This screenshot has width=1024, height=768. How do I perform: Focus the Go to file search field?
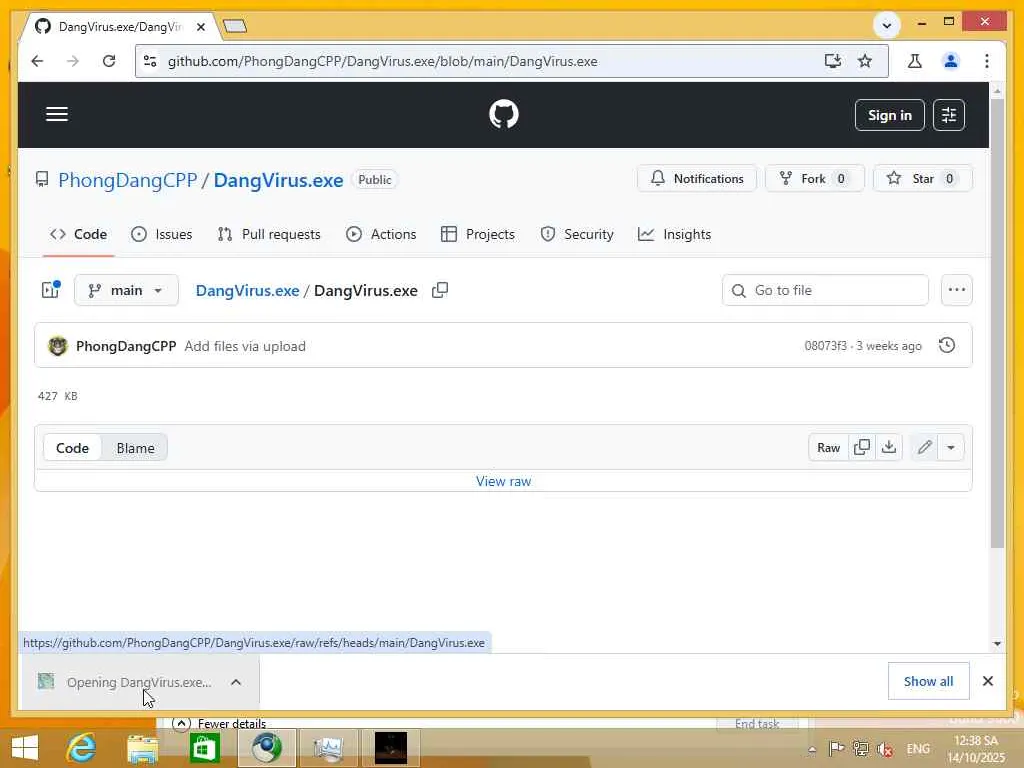pyautogui.click(x=825, y=290)
